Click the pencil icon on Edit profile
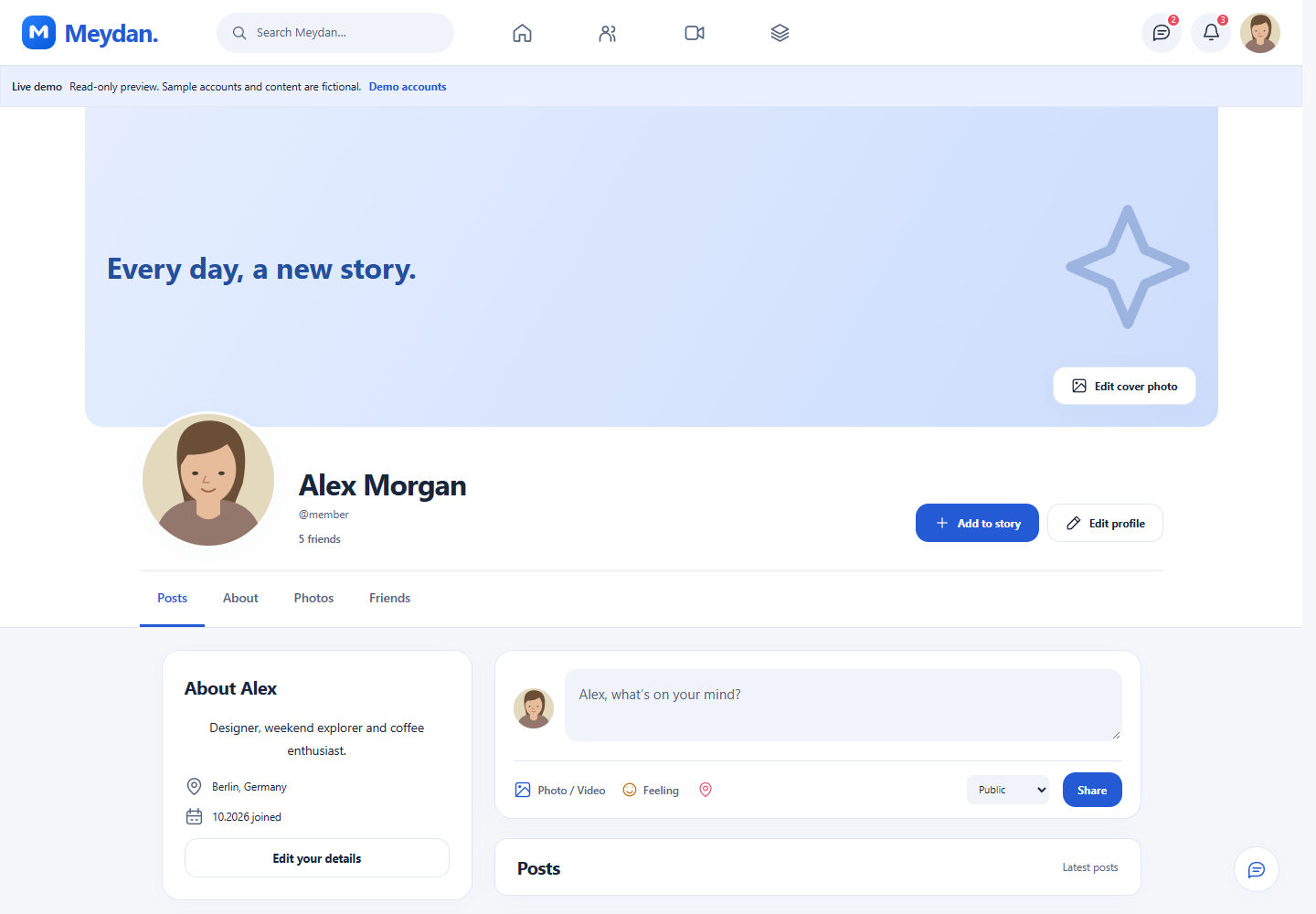Image resolution: width=1316 pixels, height=914 pixels. pos(1074,523)
